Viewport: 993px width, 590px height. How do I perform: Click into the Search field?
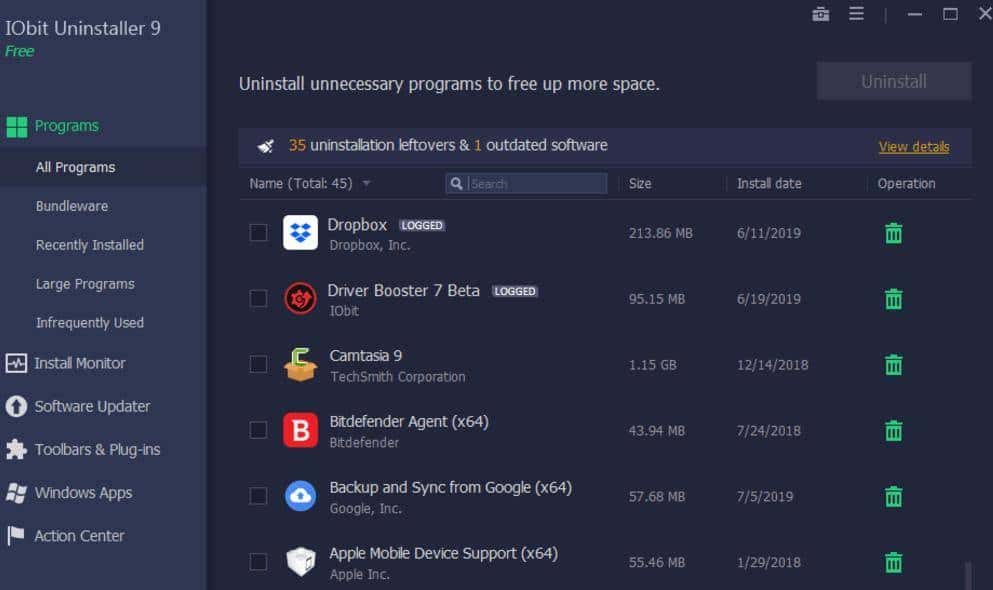[536, 184]
